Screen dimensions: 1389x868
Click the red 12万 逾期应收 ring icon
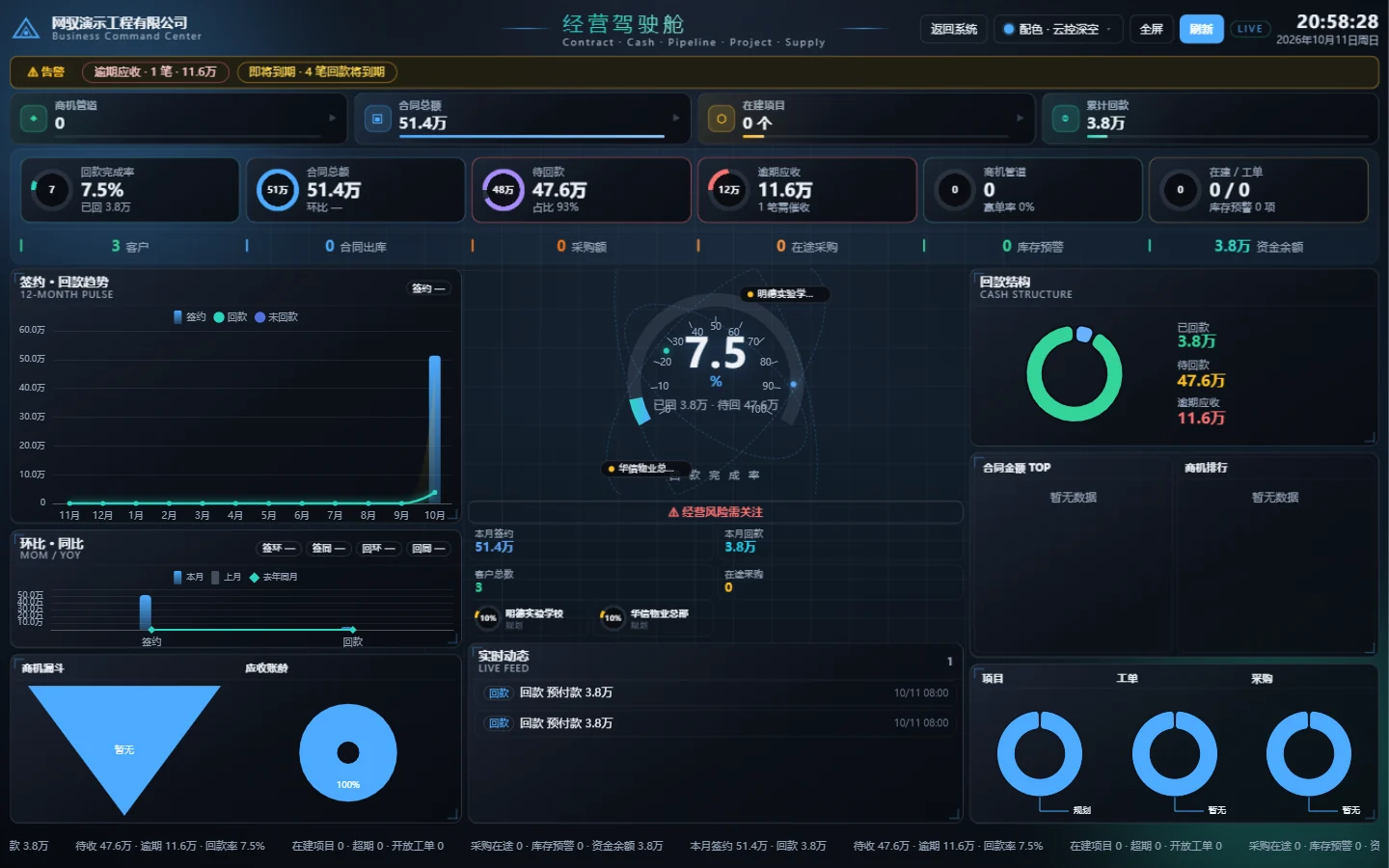point(729,190)
